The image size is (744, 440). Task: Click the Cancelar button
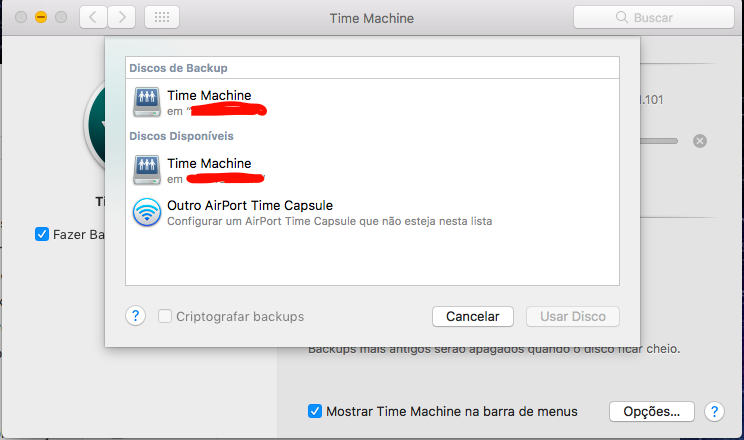tap(472, 316)
